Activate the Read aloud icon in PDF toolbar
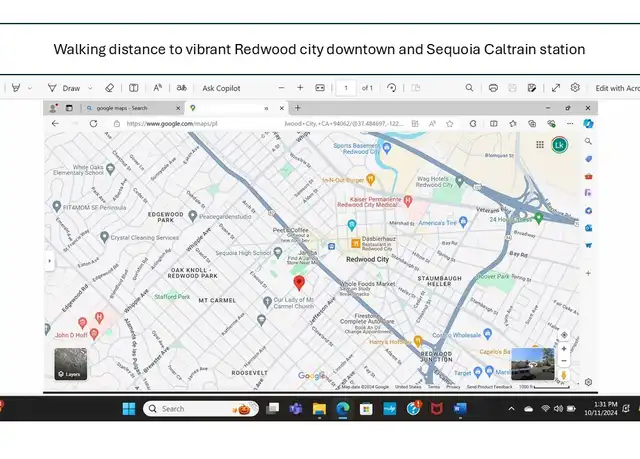 [x=158, y=88]
